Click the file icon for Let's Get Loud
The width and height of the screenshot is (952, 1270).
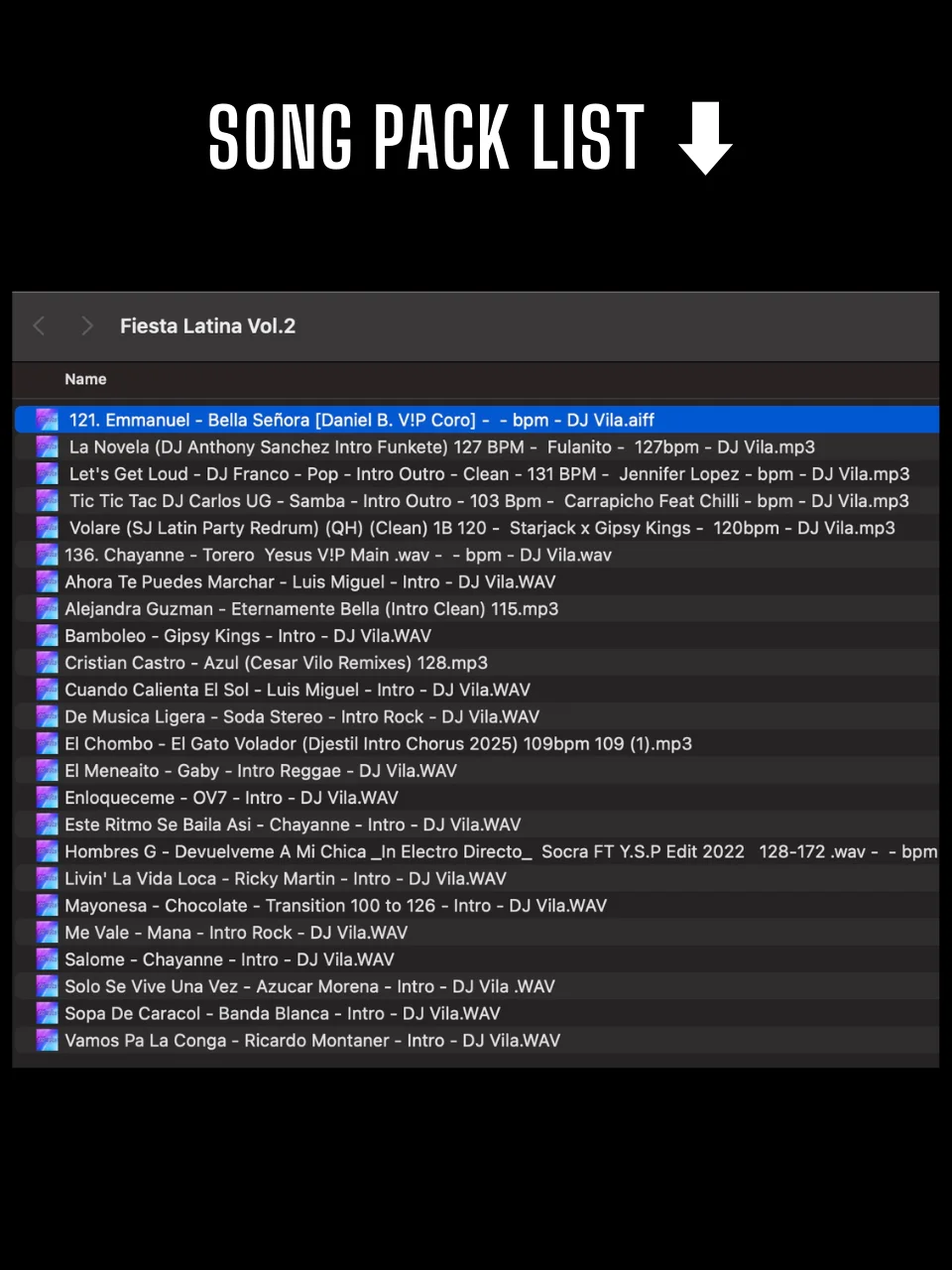(x=47, y=473)
